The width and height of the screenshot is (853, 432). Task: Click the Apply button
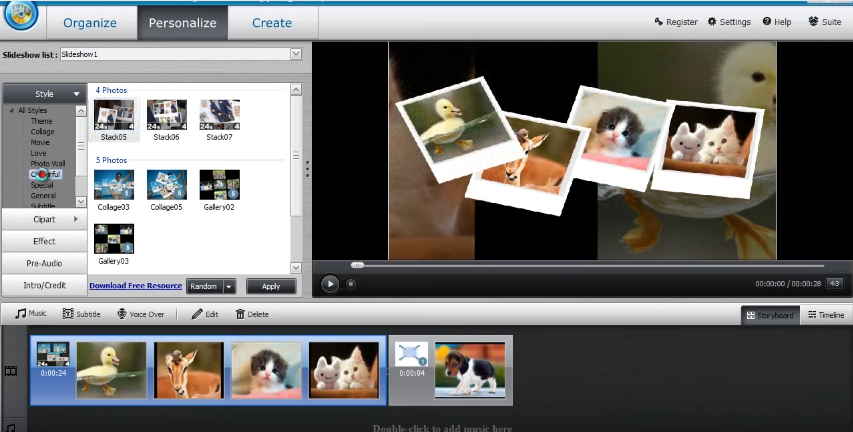point(271,287)
